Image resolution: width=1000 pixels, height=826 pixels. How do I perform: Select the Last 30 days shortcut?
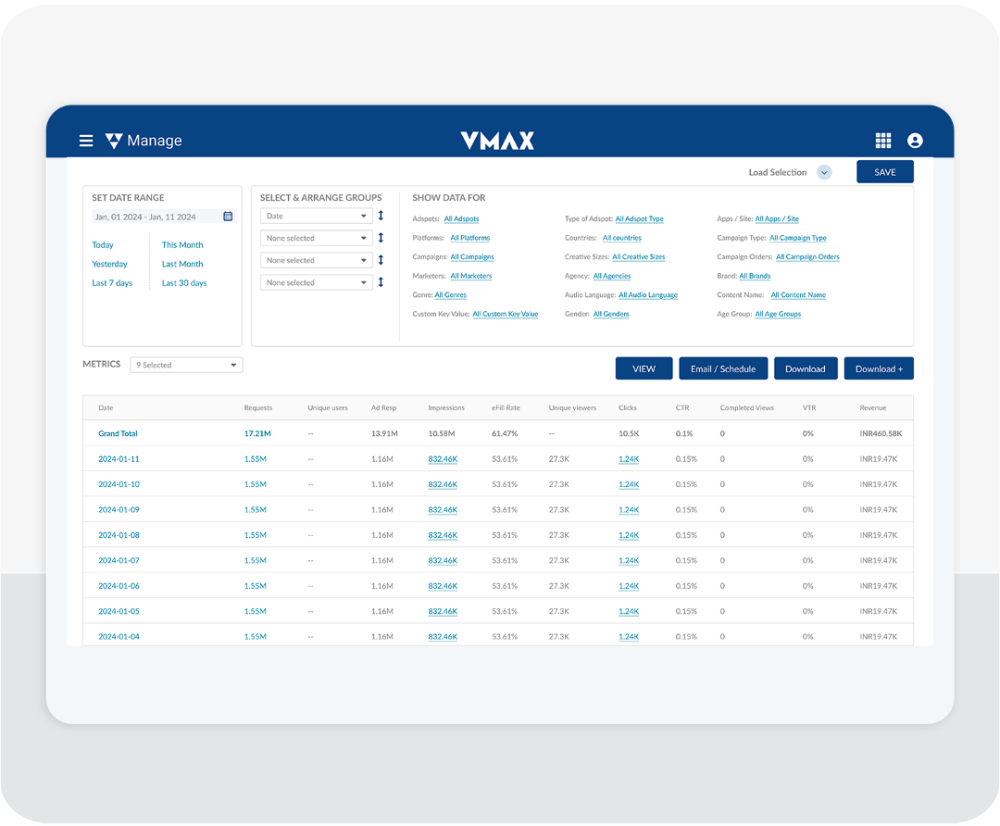coord(184,283)
